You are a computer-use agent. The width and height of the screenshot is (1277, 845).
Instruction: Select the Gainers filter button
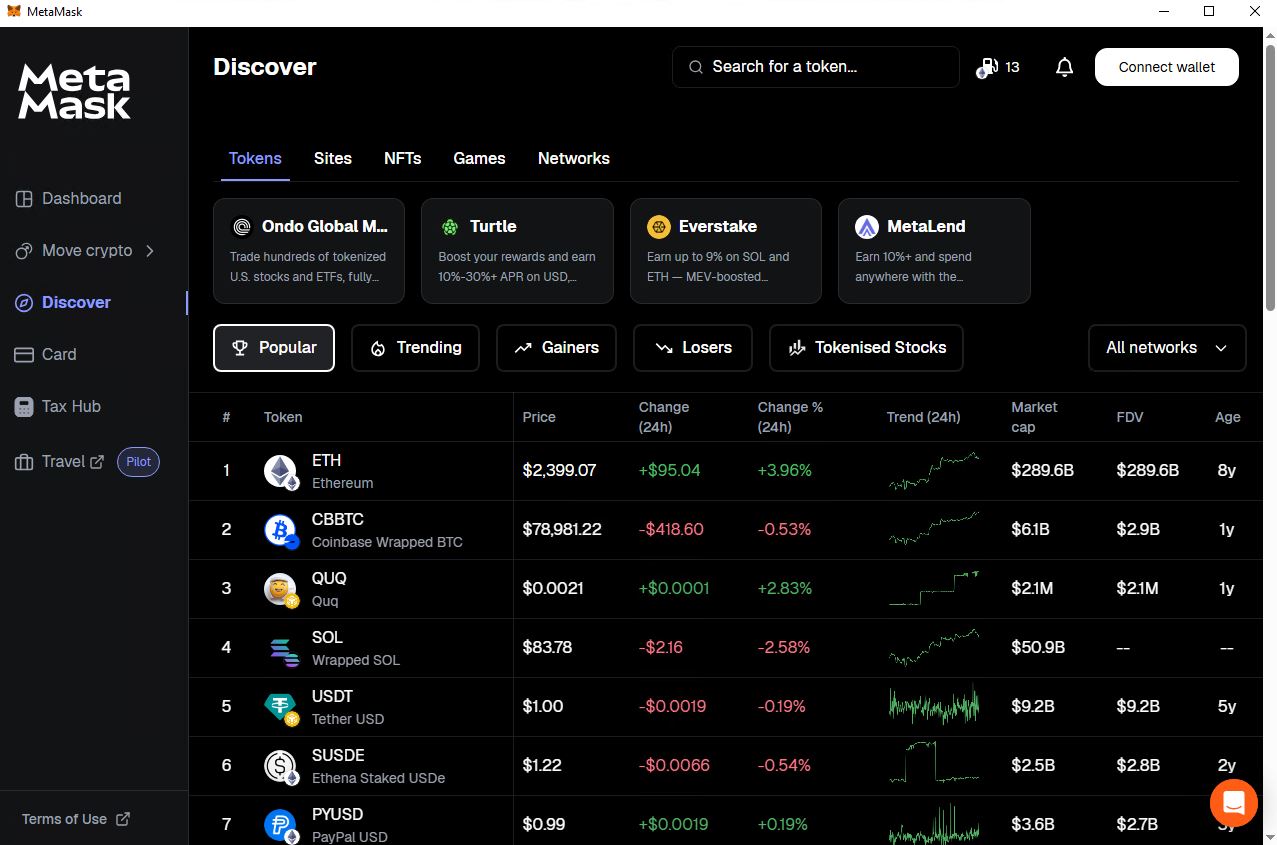click(x=556, y=348)
